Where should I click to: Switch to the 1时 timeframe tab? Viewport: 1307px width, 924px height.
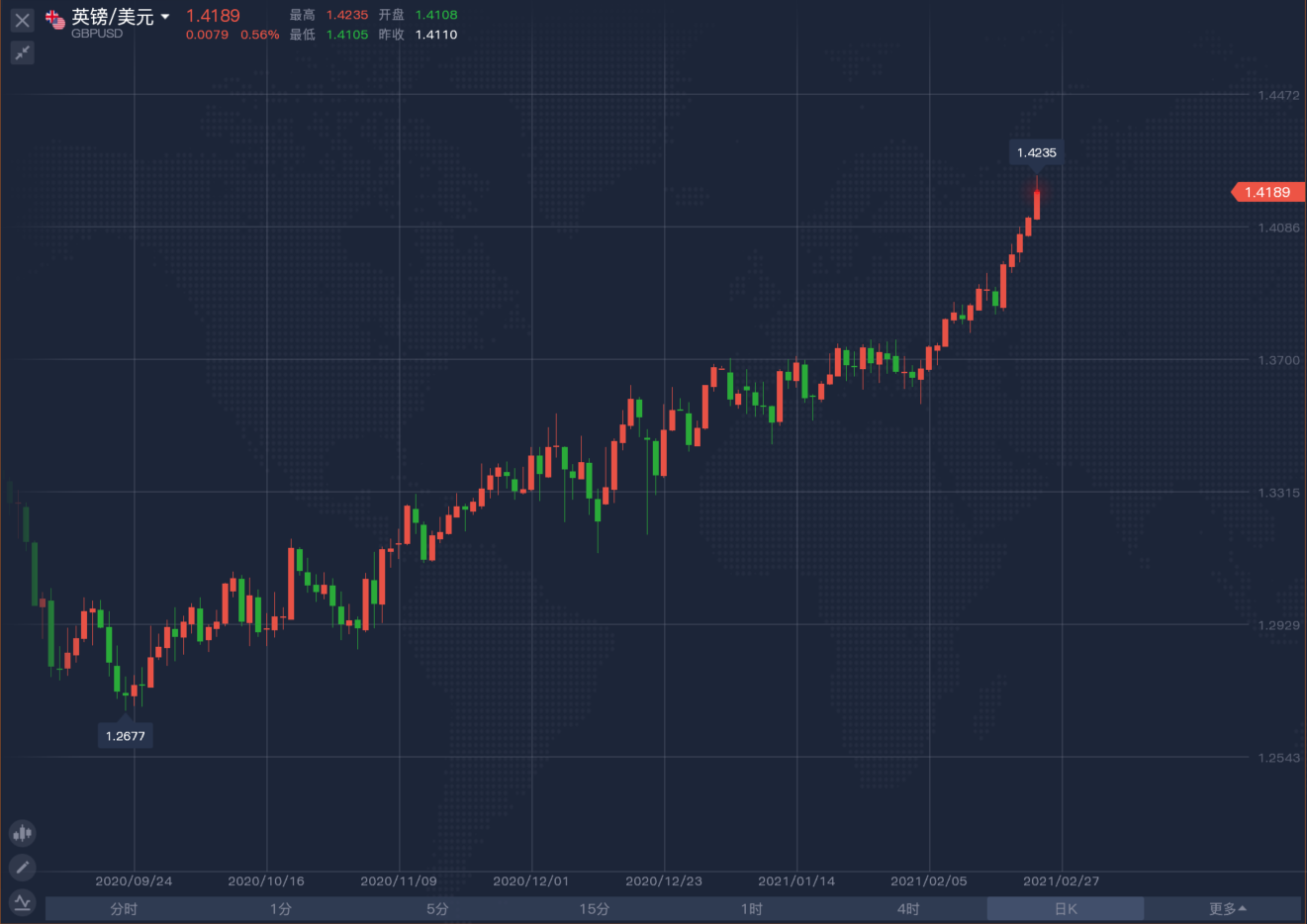(752, 909)
